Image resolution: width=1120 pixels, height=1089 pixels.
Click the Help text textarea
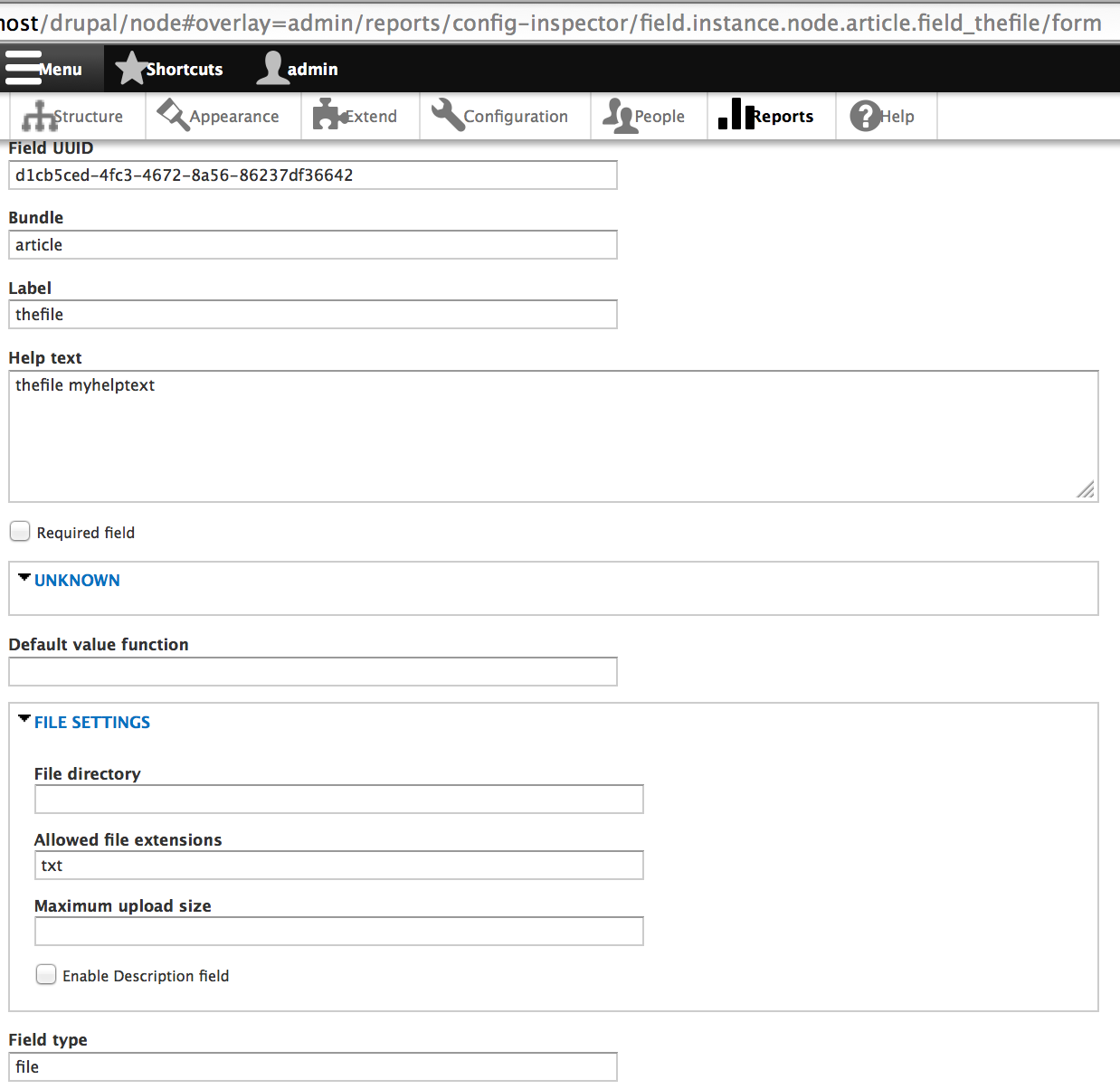point(554,436)
